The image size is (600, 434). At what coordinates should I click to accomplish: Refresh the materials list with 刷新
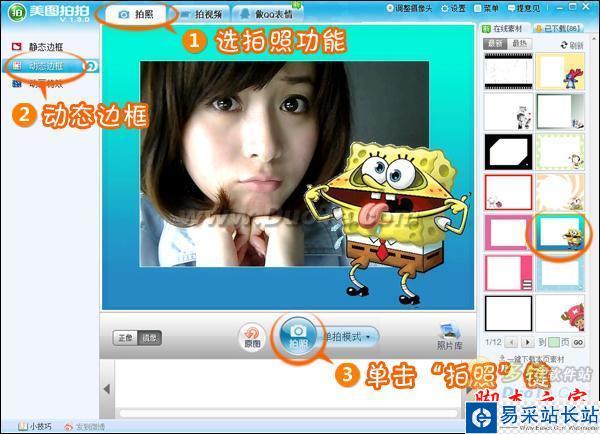(572, 45)
